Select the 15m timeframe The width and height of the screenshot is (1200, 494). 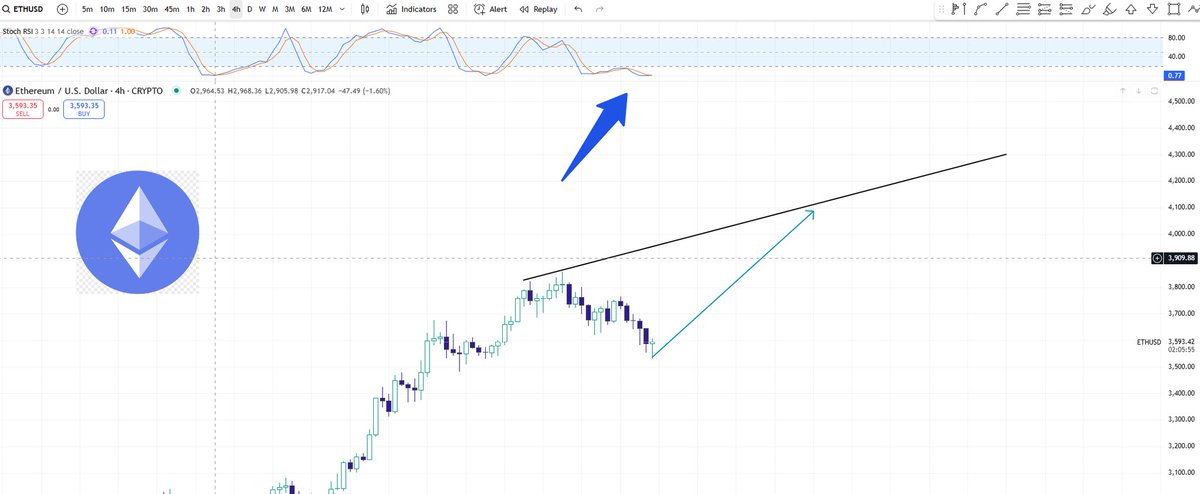point(129,9)
